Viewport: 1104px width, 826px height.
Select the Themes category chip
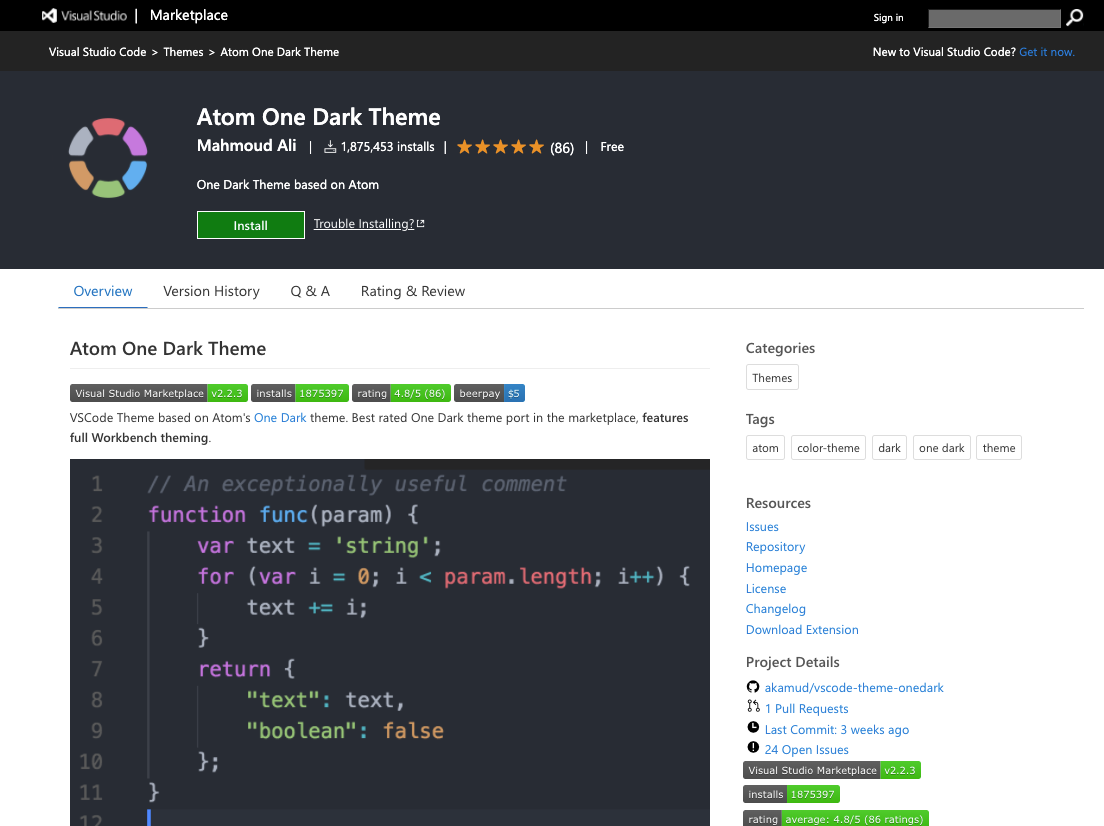(771, 377)
